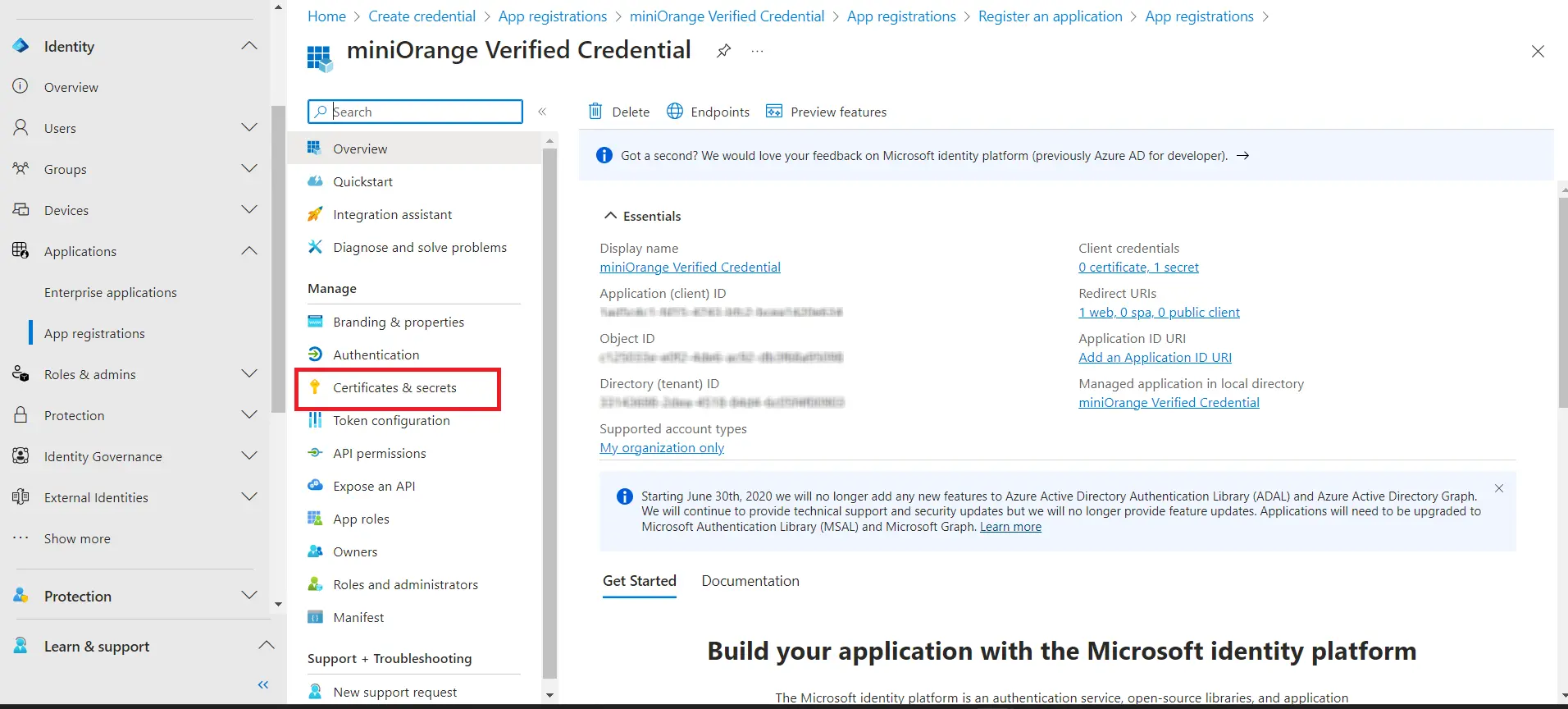The height and width of the screenshot is (709, 1568).
Task: Click the main content vertical scrollbar
Action: pos(1563,302)
